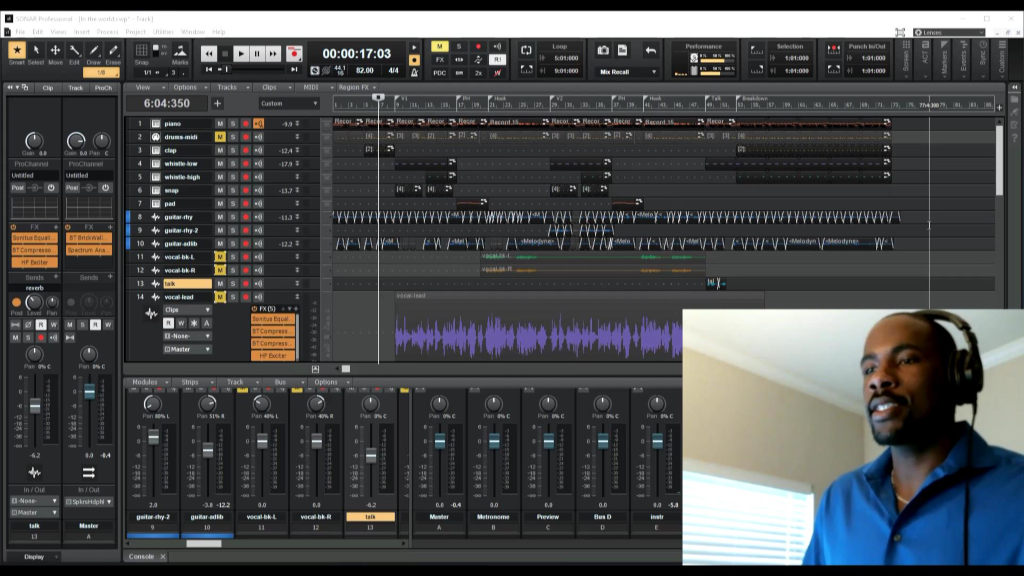The height and width of the screenshot is (576, 1024).
Task: Open the inspector output SplirsHdph dropdown
Action: pos(89,502)
